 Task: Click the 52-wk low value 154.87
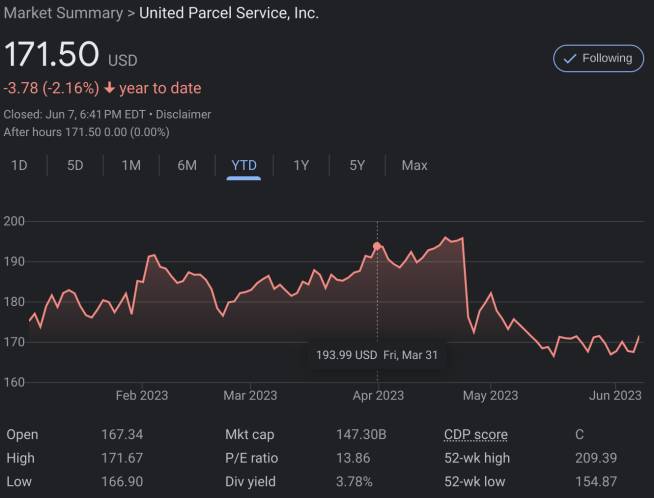coord(596,482)
